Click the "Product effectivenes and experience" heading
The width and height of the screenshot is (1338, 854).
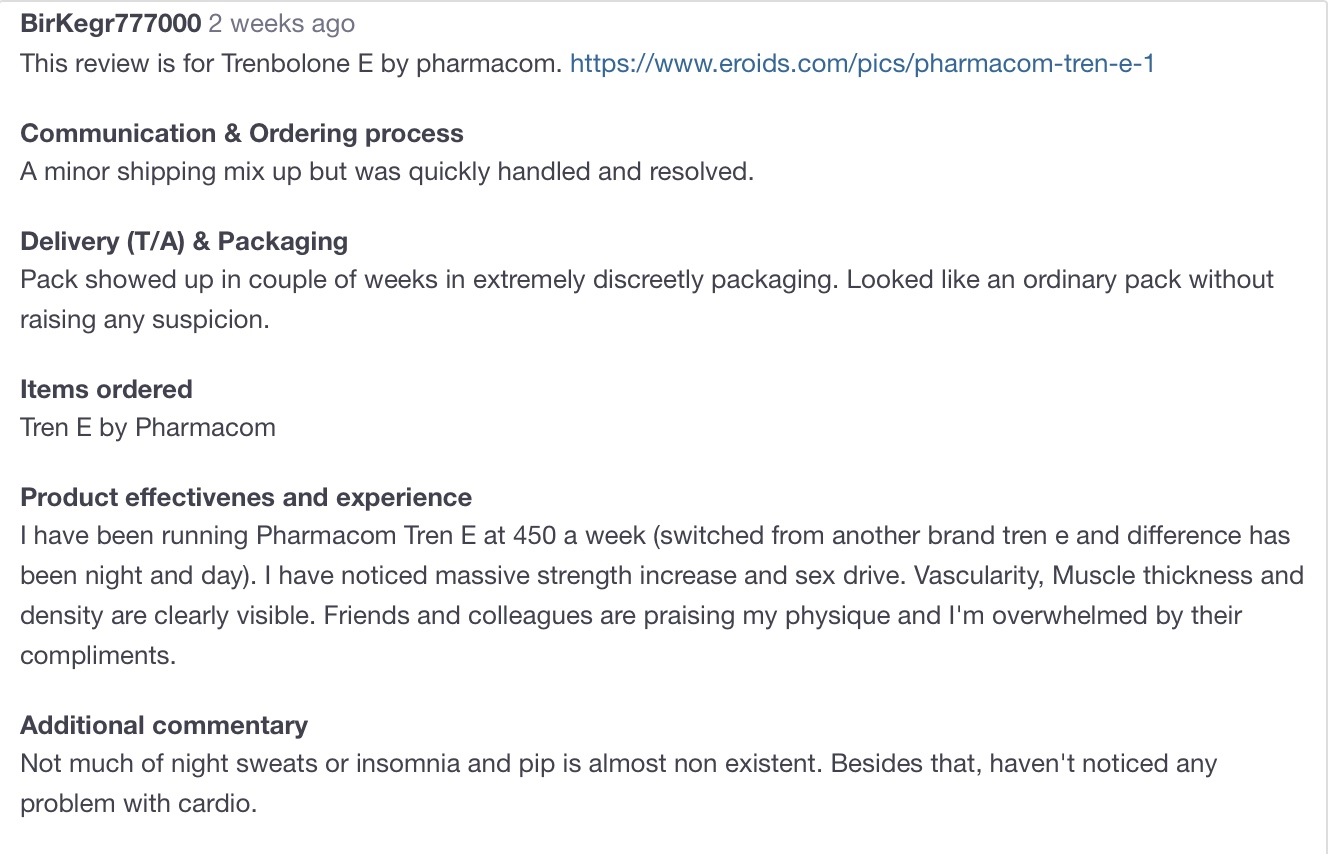(246, 497)
